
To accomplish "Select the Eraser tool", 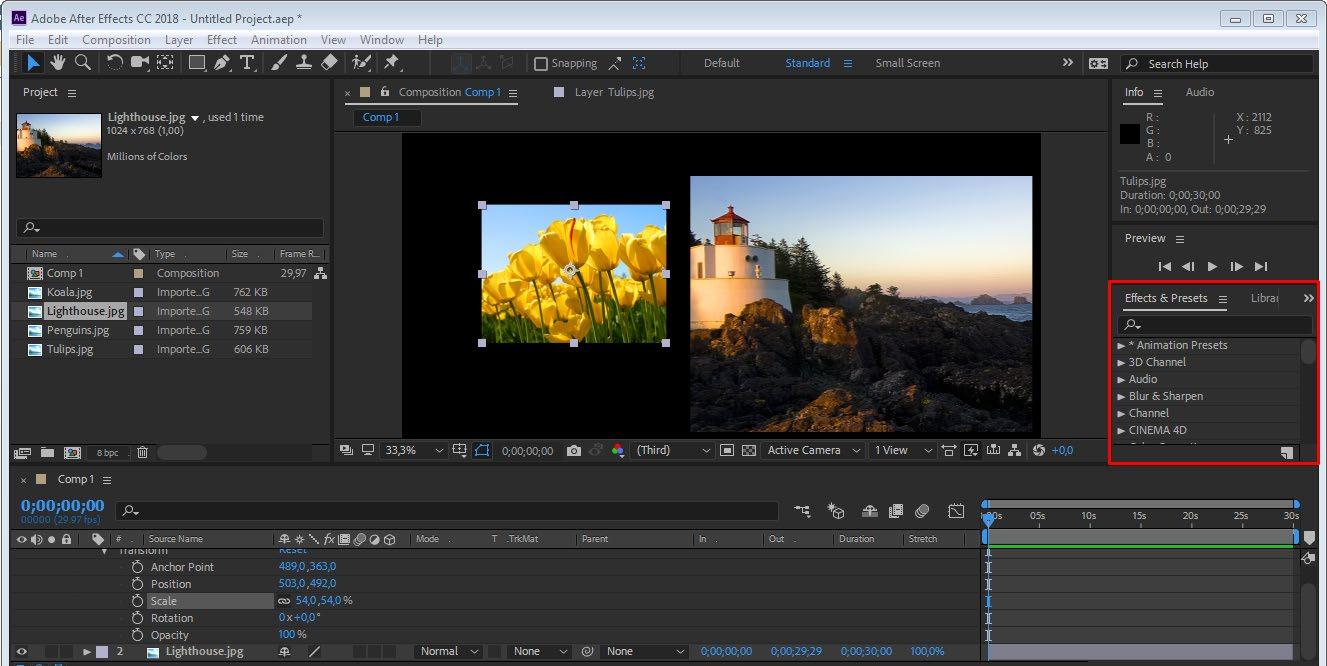I will click(x=329, y=63).
